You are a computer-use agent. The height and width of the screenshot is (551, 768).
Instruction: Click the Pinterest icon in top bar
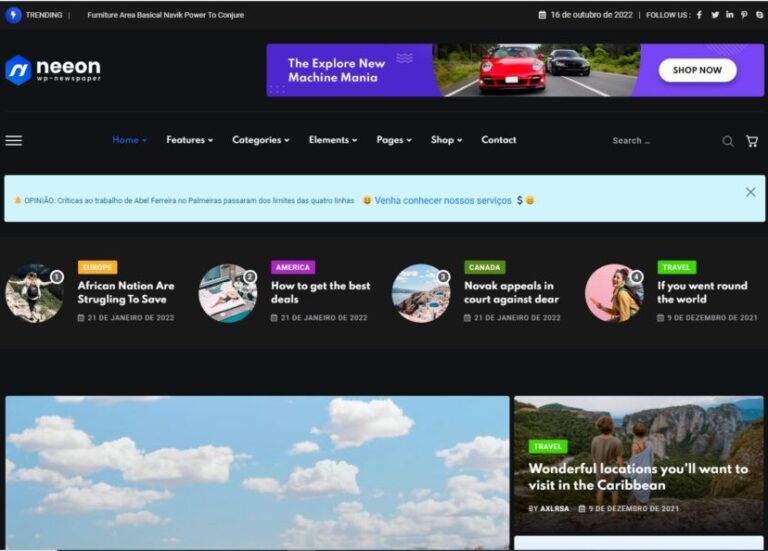pyautogui.click(x=745, y=15)
